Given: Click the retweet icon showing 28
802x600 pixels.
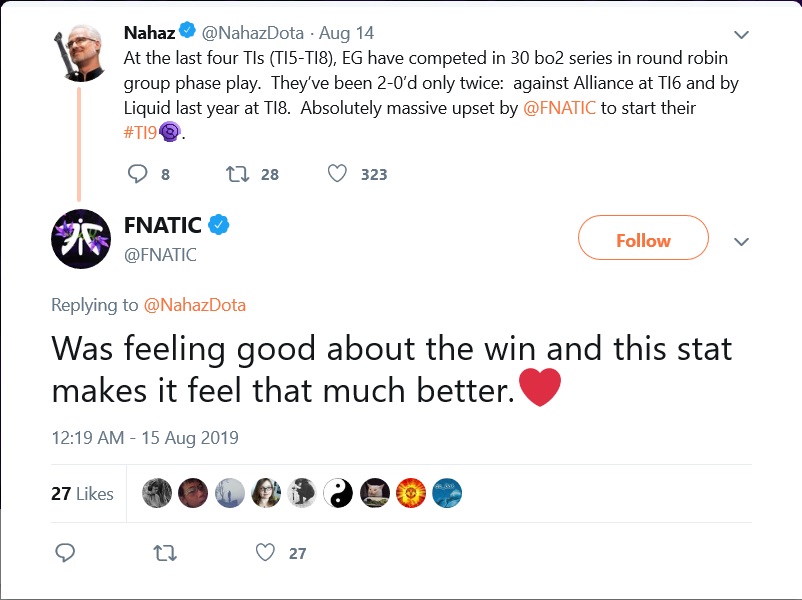Looking at the screenshot, I should click(x=237, y=173).
